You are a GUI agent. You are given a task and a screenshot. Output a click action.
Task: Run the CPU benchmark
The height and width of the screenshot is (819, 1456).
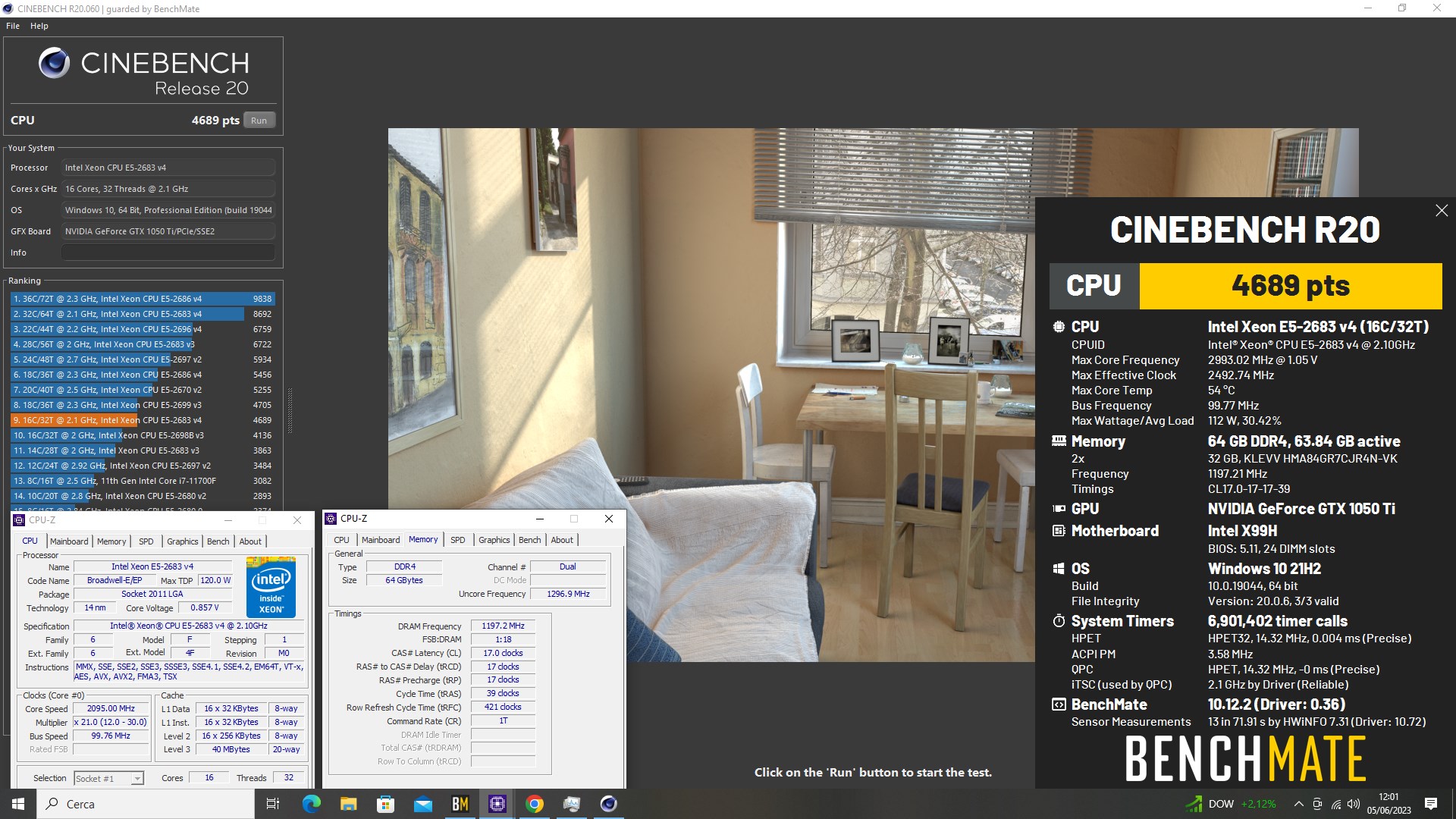(259, 121)
